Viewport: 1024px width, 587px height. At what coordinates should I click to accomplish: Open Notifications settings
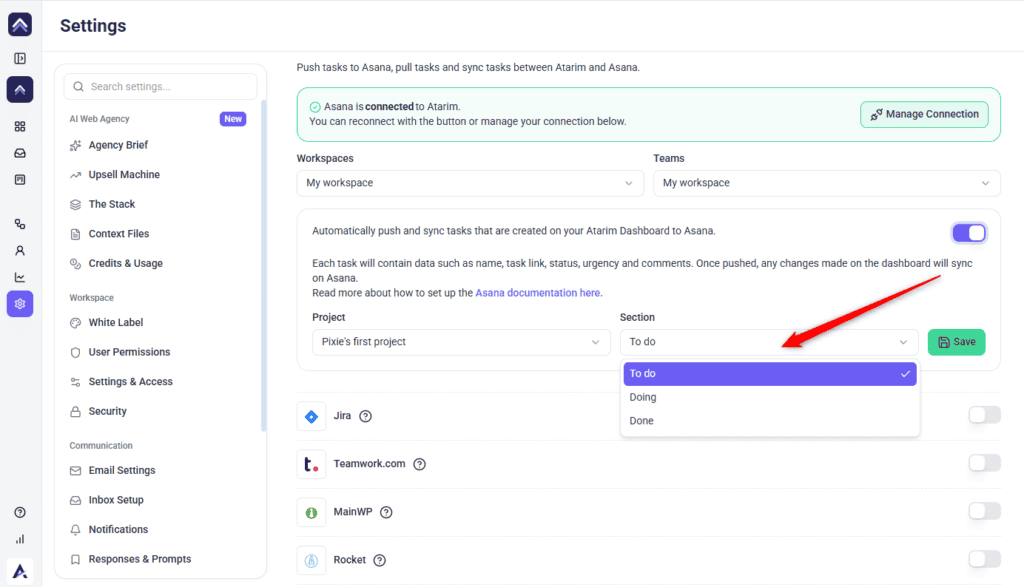click(118, 530)
